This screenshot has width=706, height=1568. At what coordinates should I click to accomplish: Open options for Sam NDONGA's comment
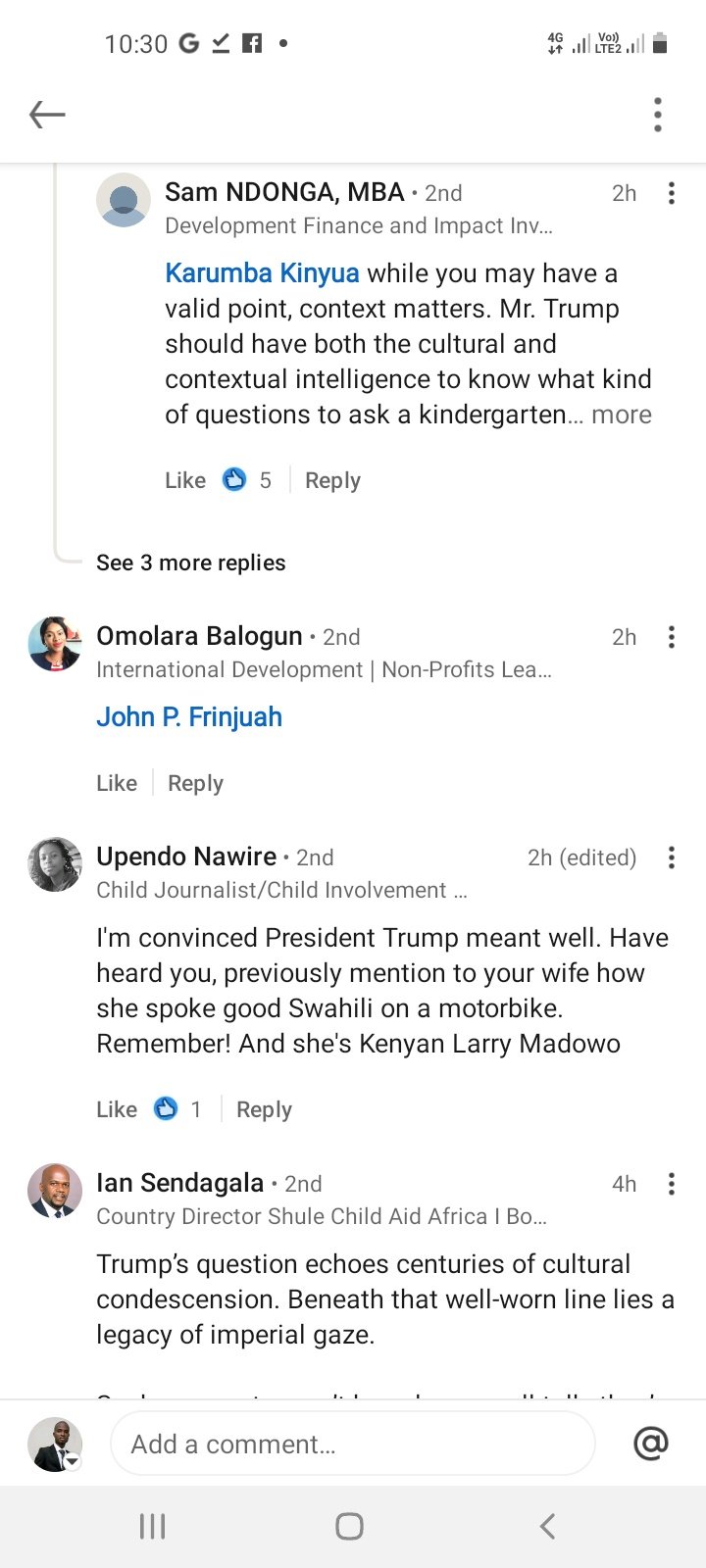pyautogui.click(x=672, y=193)
